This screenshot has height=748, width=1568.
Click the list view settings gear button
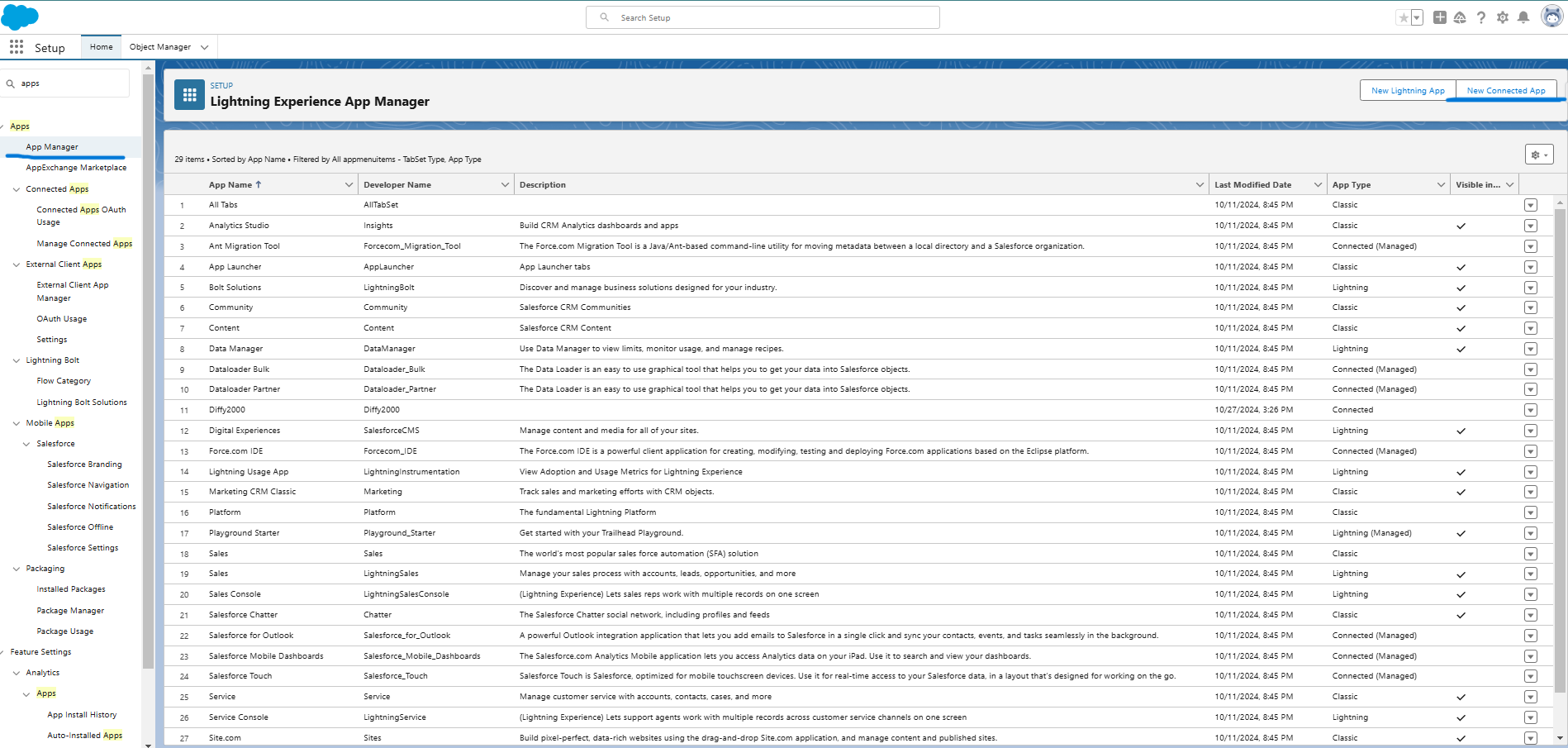pos(1539,155)
